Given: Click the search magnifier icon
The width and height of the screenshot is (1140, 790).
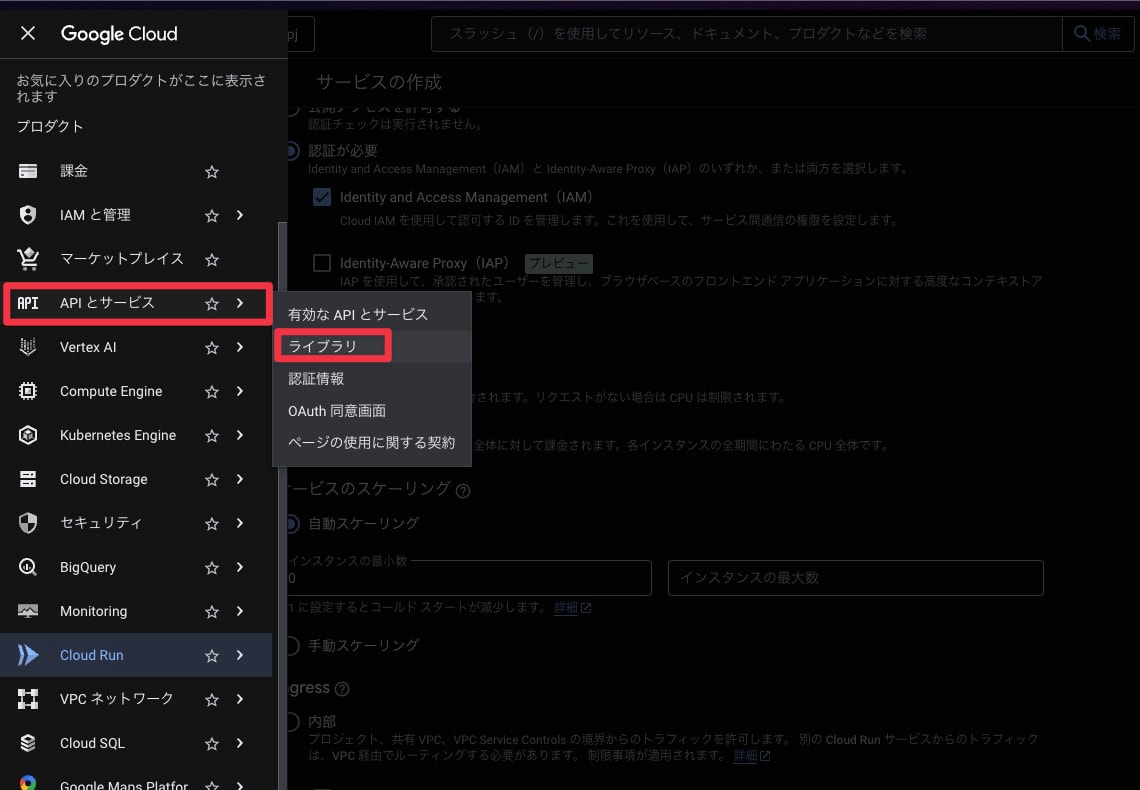Looking at the screenshot, I should (x=1081, y=33).
